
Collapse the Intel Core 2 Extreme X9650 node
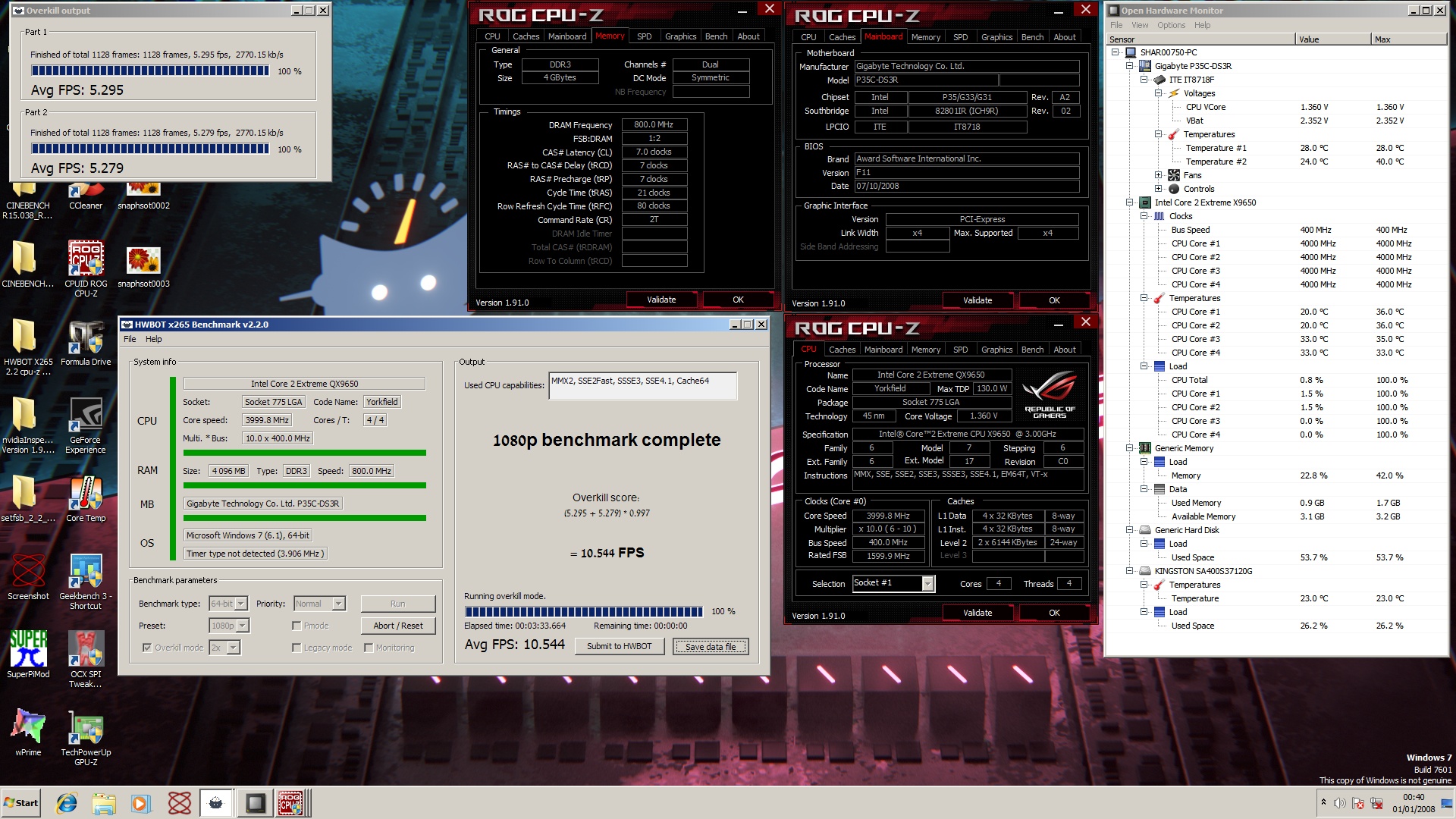(x=1130, y=202)
